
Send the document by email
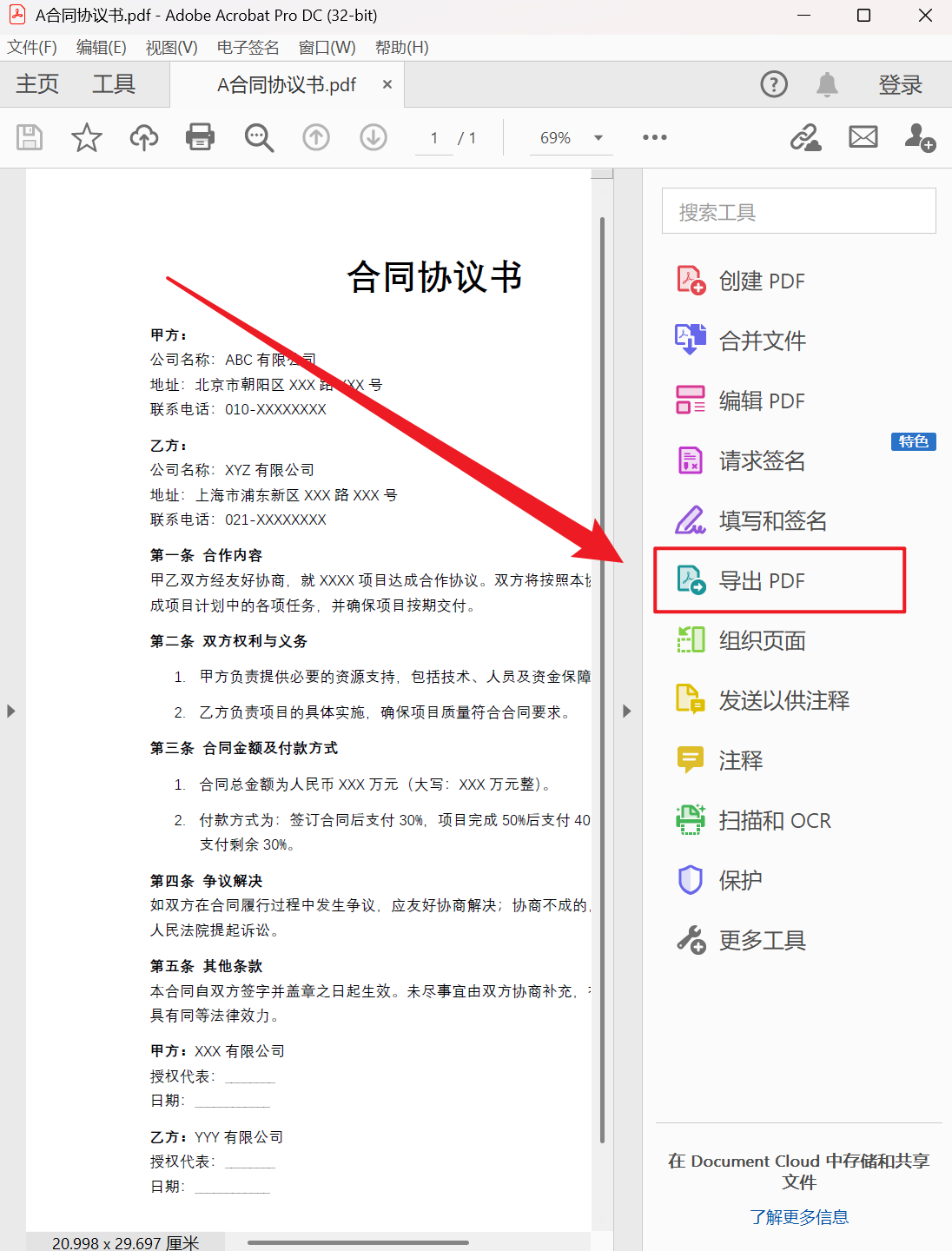tap(863, 137)
